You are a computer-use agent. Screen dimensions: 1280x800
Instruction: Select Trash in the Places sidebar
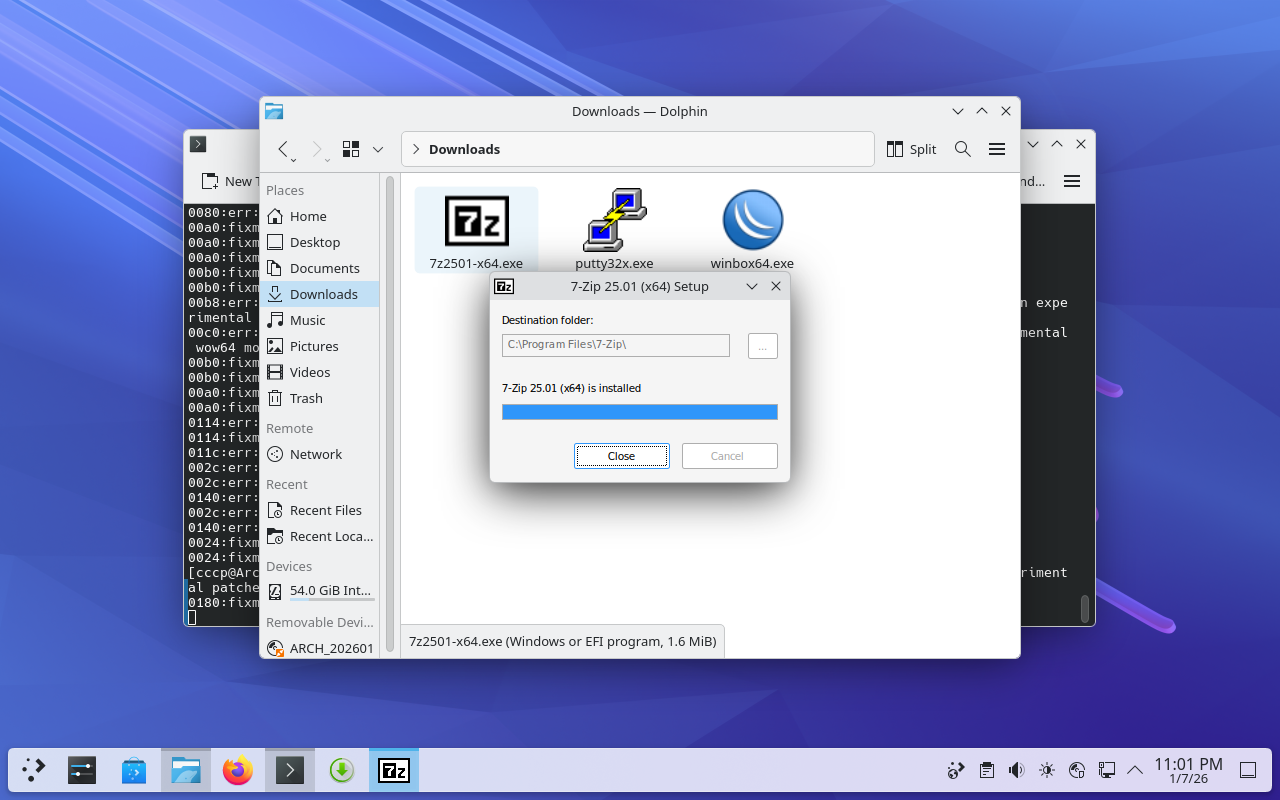(x=306, y=398)
